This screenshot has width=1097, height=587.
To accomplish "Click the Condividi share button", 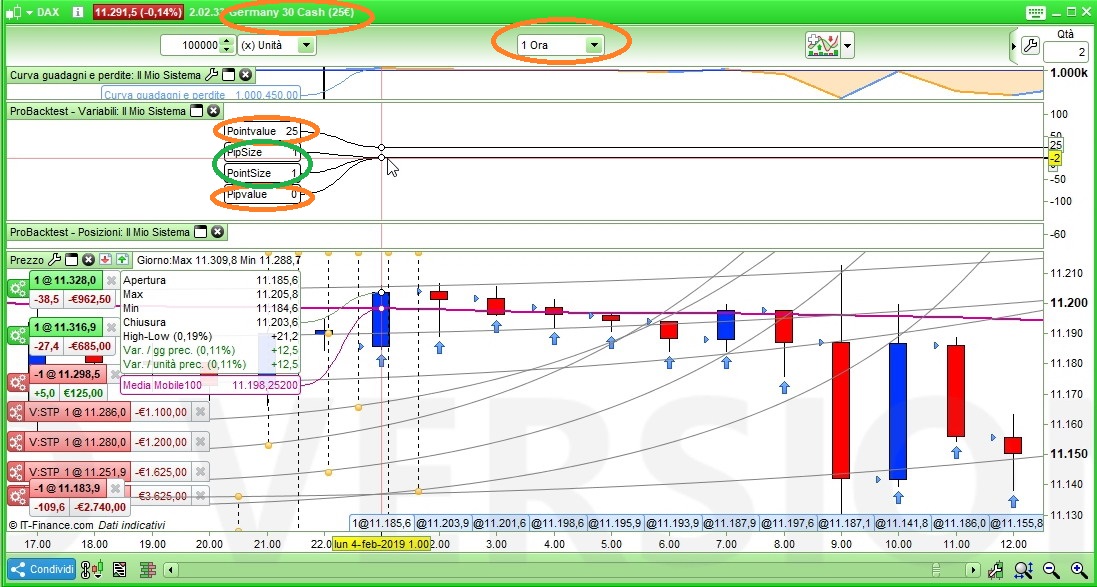I will (x=42, y=570).
